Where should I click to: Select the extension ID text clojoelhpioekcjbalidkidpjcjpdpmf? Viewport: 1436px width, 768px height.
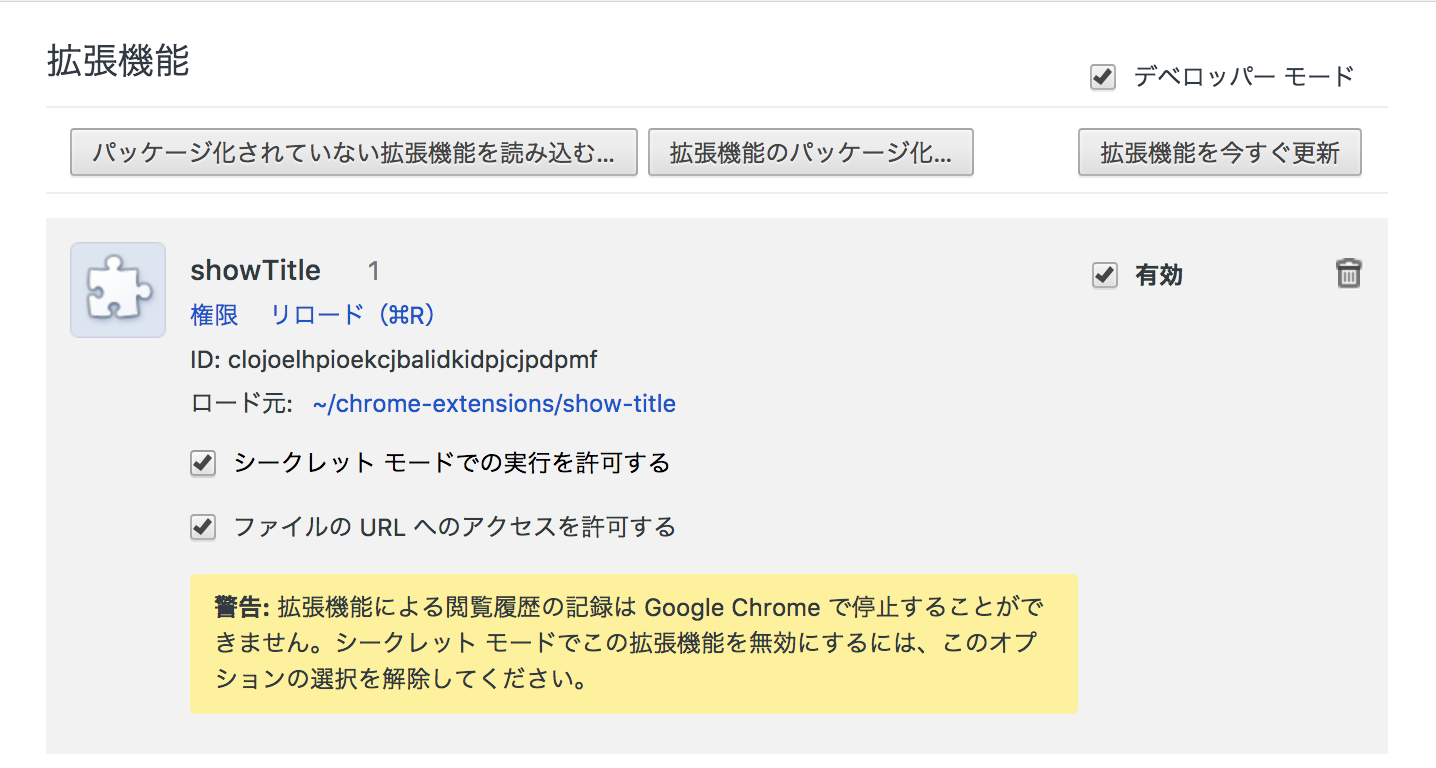413,359
